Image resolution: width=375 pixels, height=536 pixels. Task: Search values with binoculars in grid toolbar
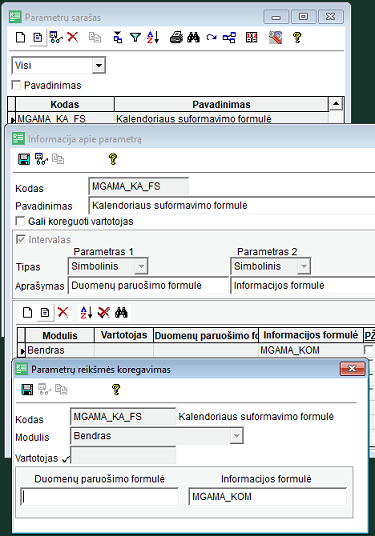click(x=121, y=312)
